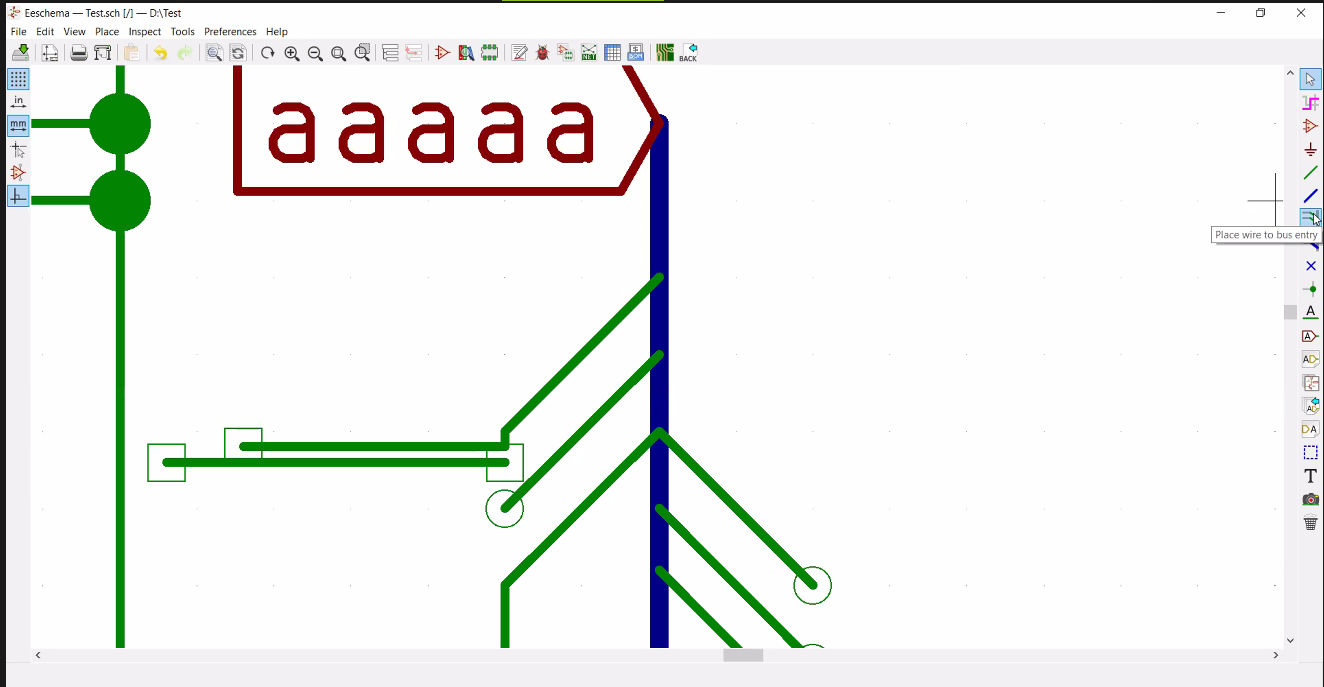Select the hierarchical sheet tool

pyautogui.click(x=1311, y=383)
